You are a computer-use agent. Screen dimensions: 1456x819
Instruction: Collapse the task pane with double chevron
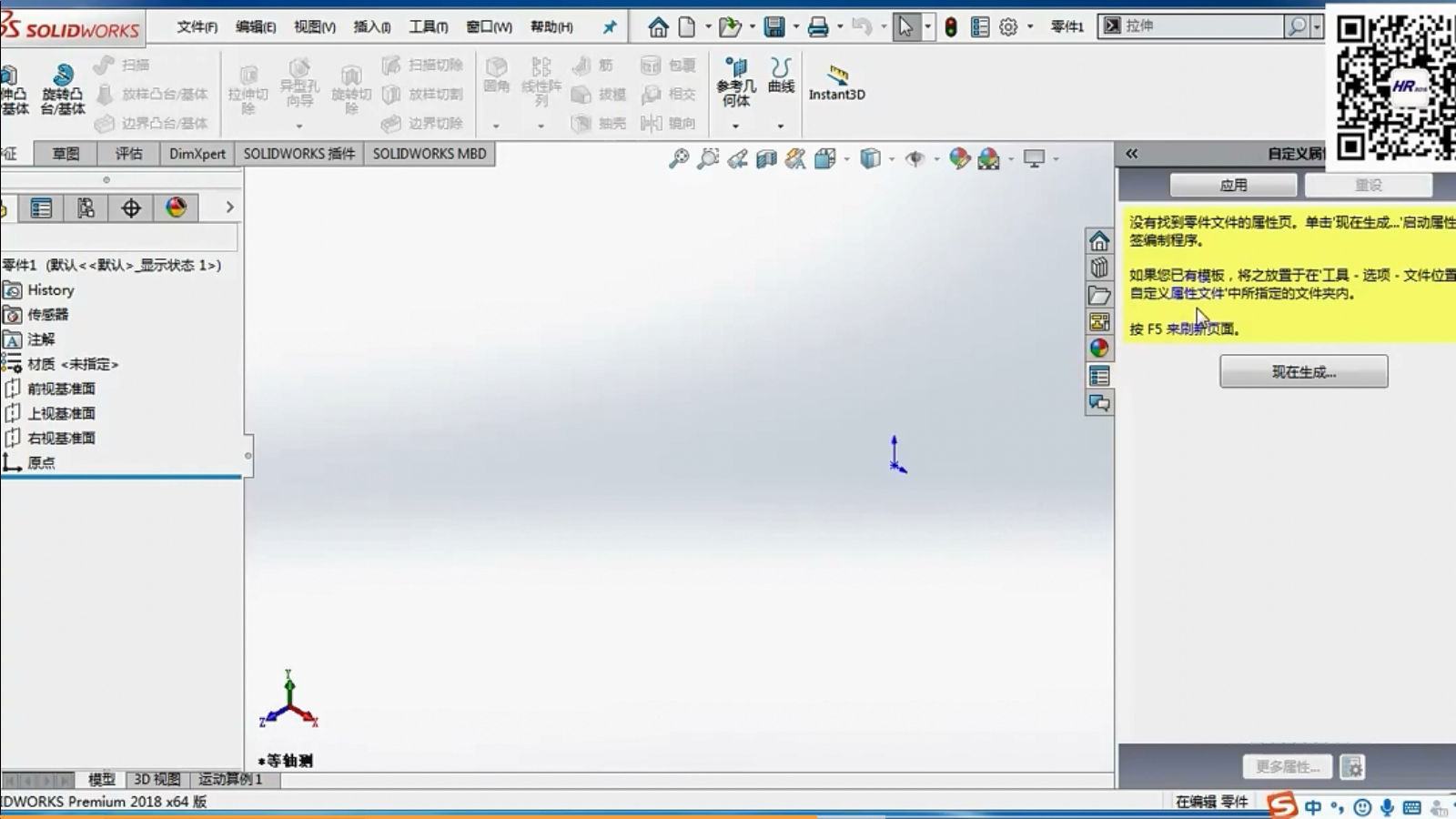(1131, 154)
